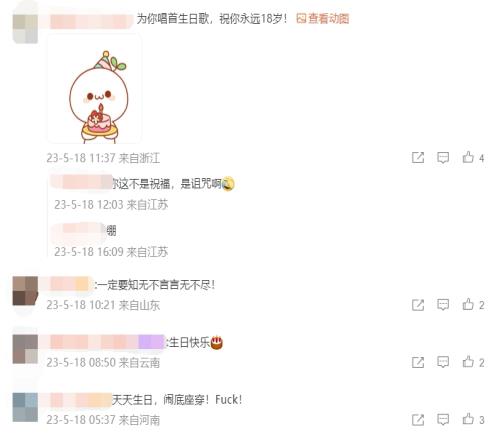Share the Yunnan birthday comment
Screen dimensions: 500x440
(x=418, y=362)
